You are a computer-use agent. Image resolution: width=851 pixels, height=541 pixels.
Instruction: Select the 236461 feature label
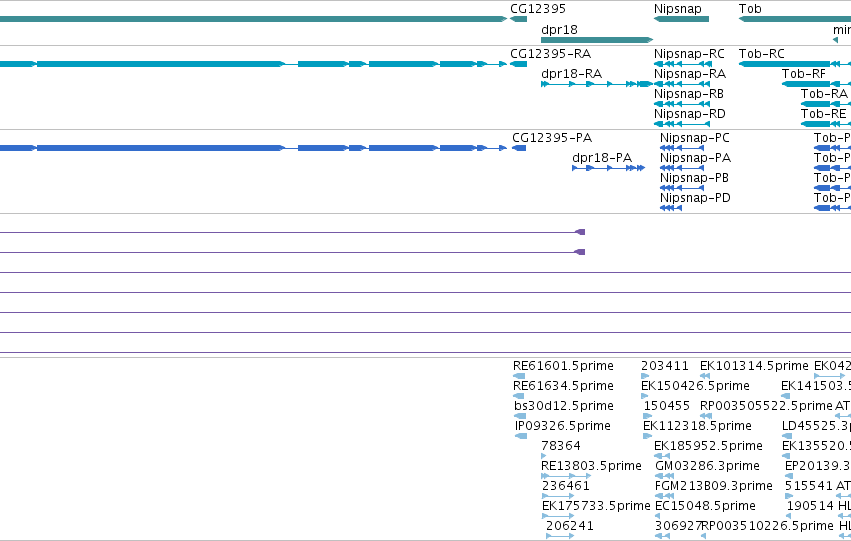tap(566, 486)
